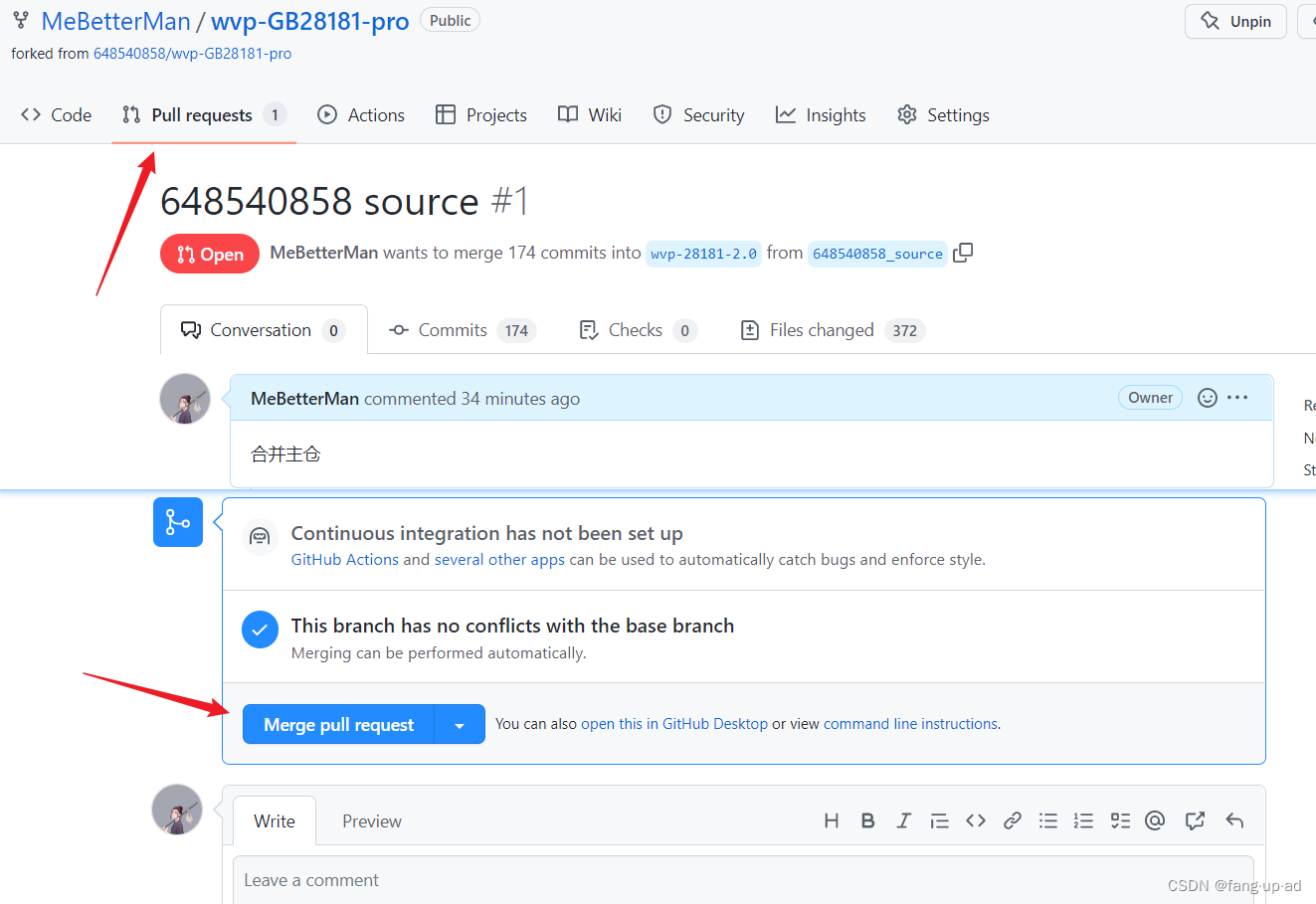Click the no-conflicts blue checkmark icon

coord(261,630)
